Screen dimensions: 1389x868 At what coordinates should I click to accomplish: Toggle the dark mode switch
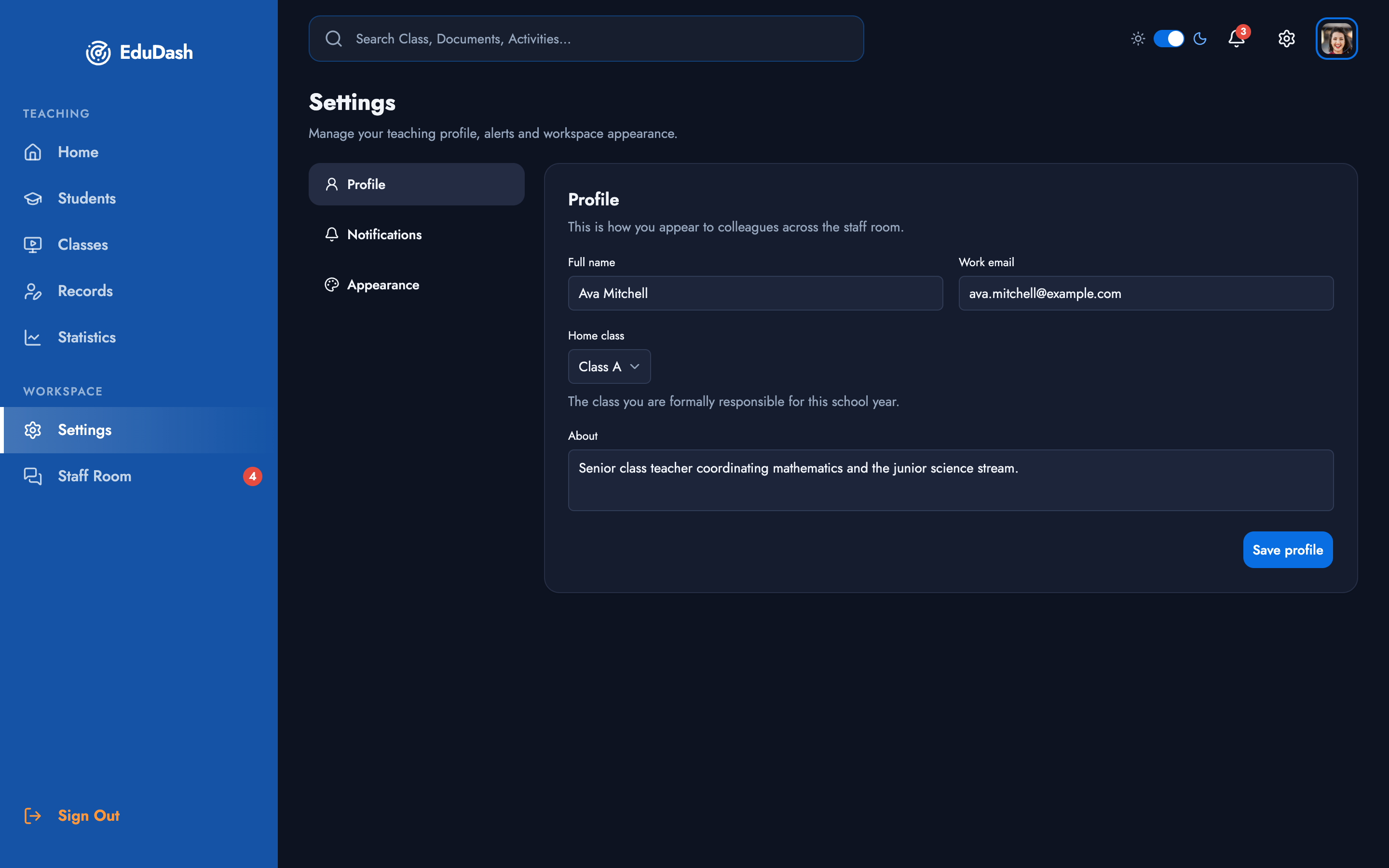[1169, 39]
